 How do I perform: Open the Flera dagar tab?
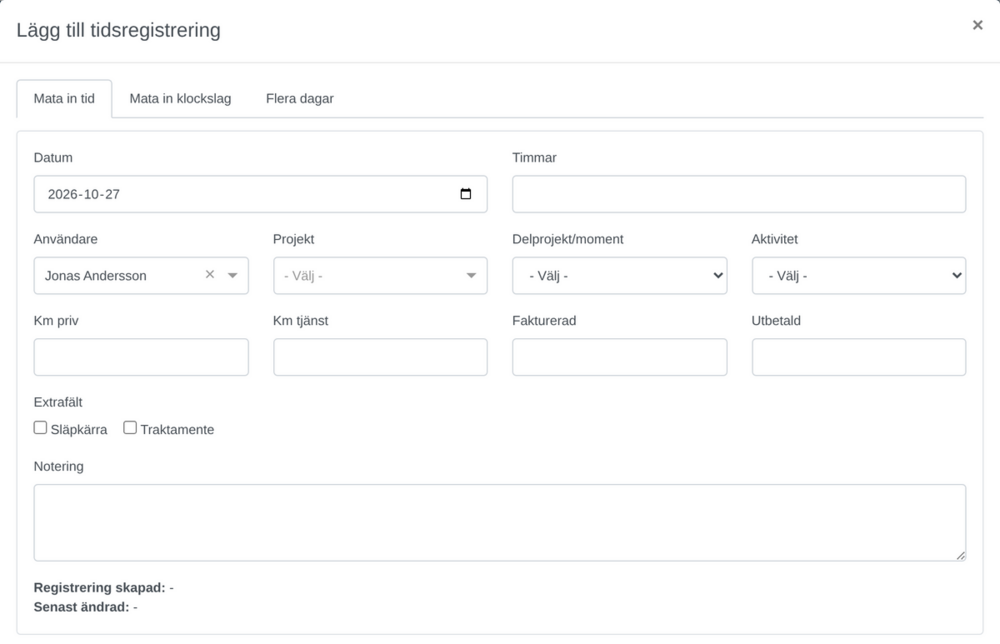300,99
